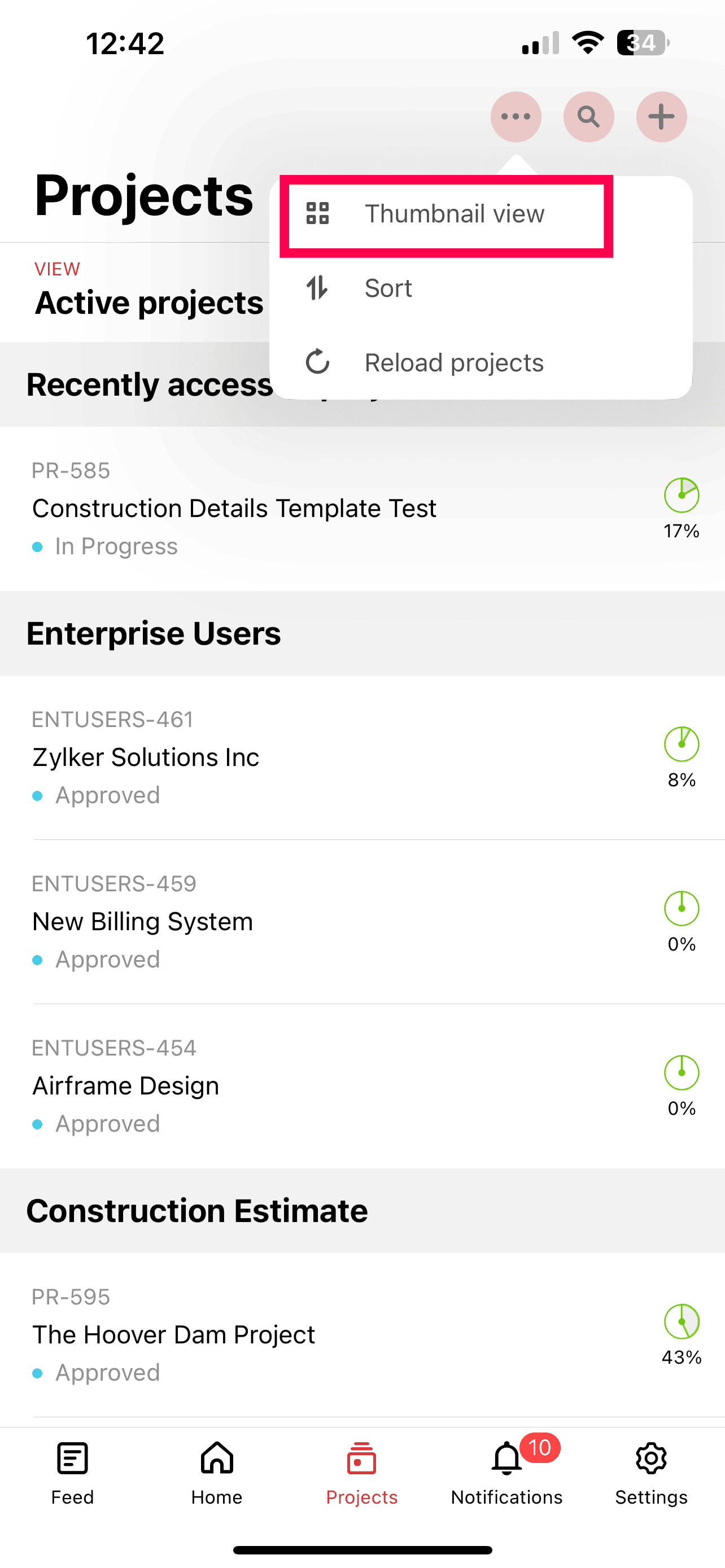Select Sort menu entry
The image size is (725, 1568).
pyautogui.click(x=388, y=288)
